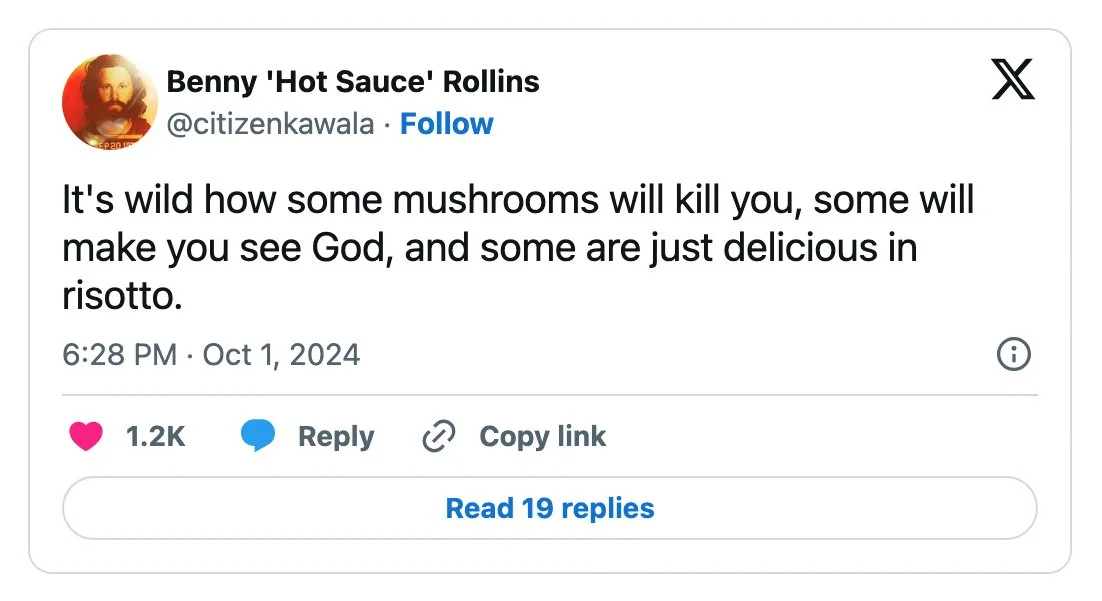Open the @citizenkawala handle link
This screenshot has height=601, width=1102.
(270, 124)
